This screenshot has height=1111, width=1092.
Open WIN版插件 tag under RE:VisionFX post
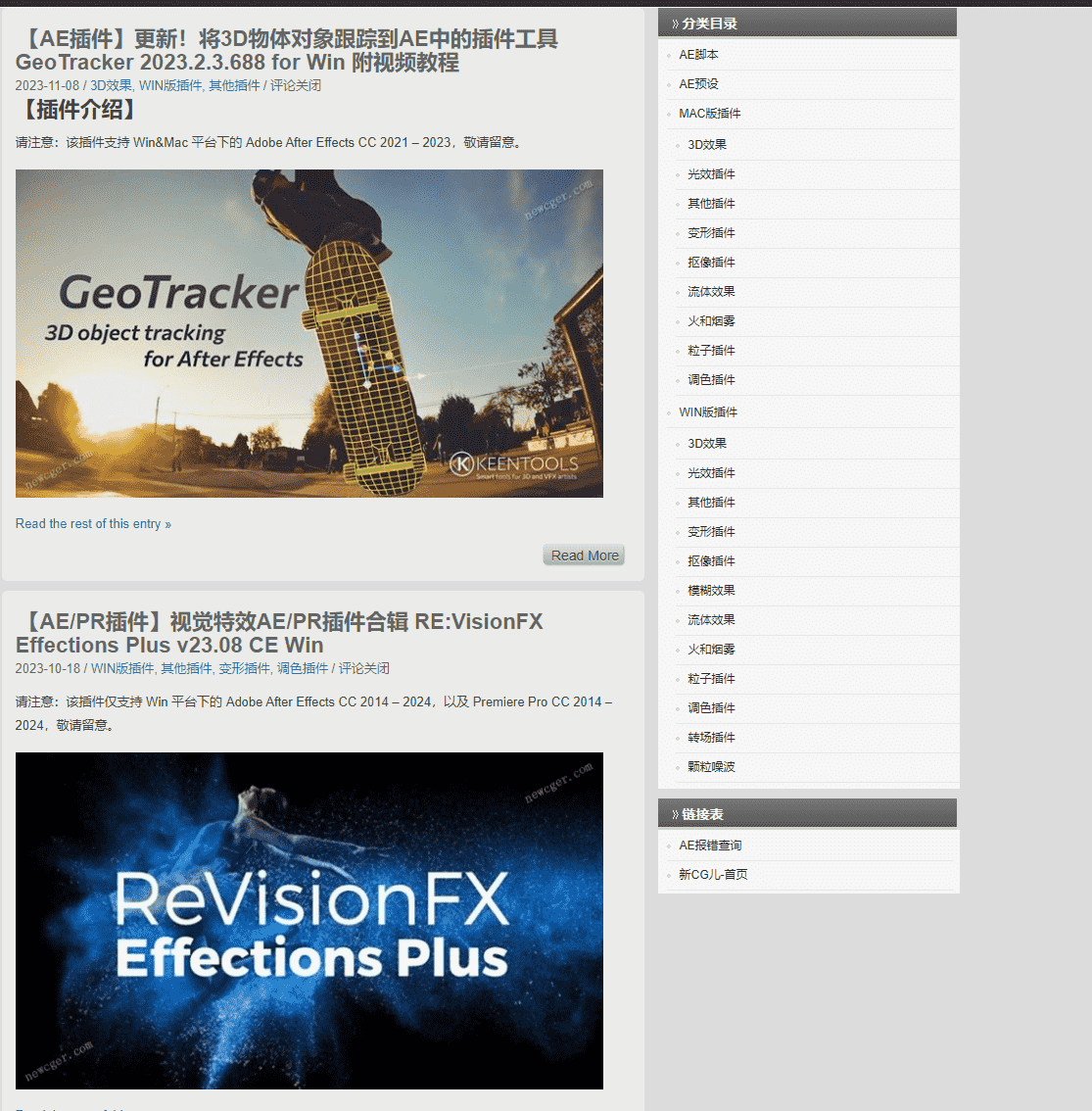[122, 669]
